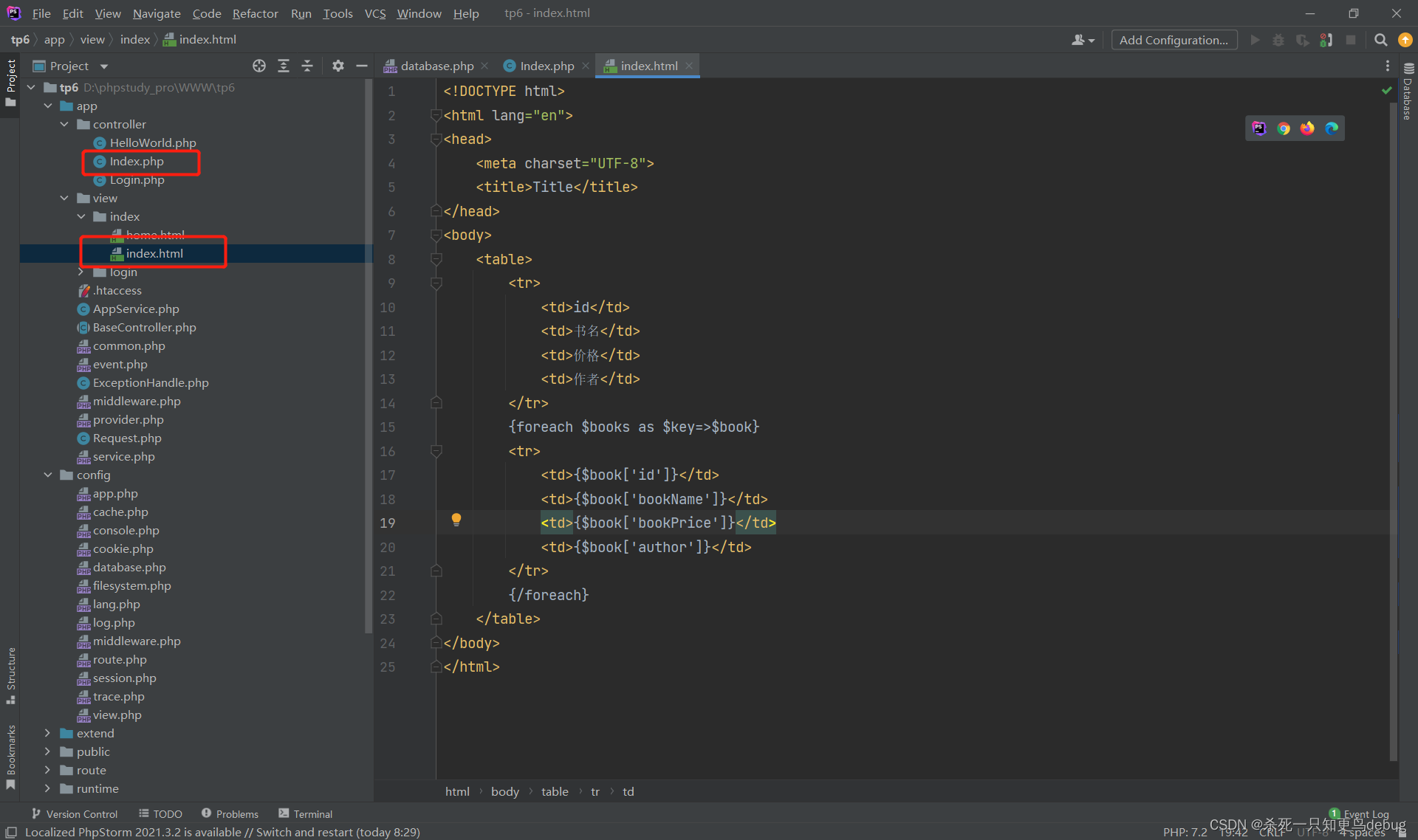Open the Bookmarks side panel

[x=11, y=757]
